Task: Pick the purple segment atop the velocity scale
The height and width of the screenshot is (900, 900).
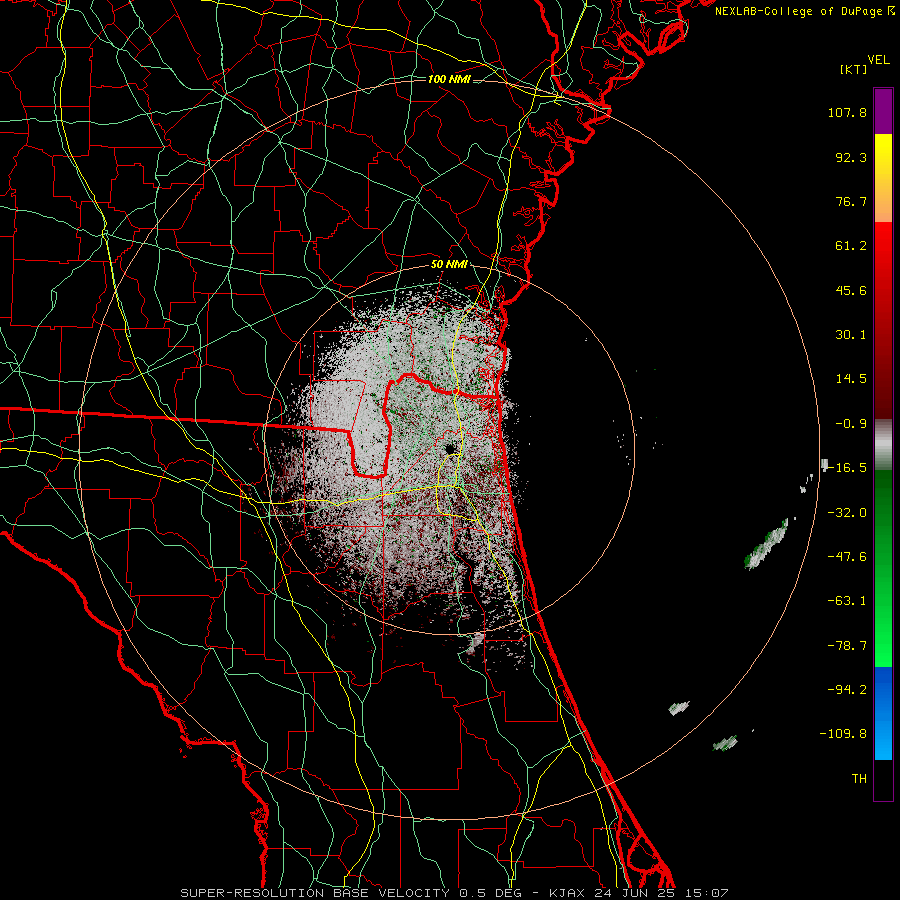Action: (883, 111)
